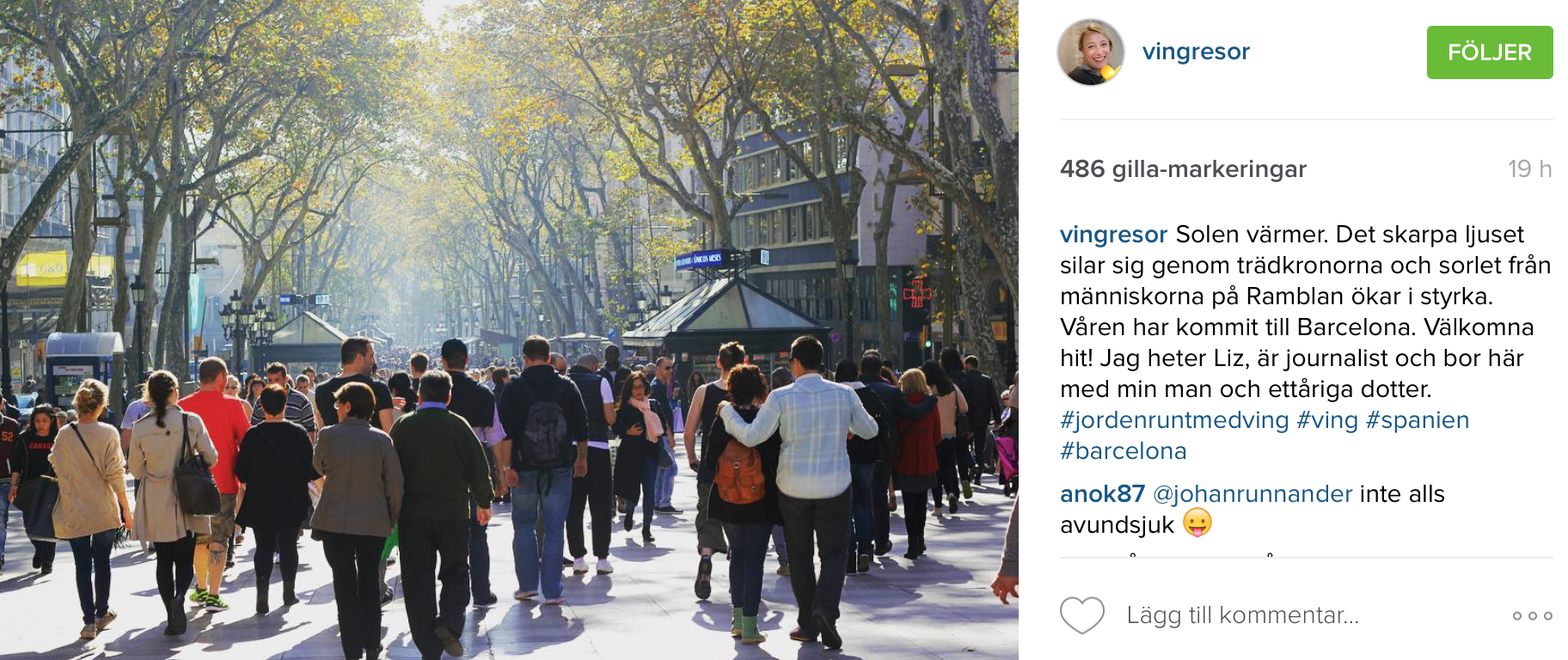Open the vingresor profile picture
The width and height of the screenshot is (1568, 660).
(1091, 52)
